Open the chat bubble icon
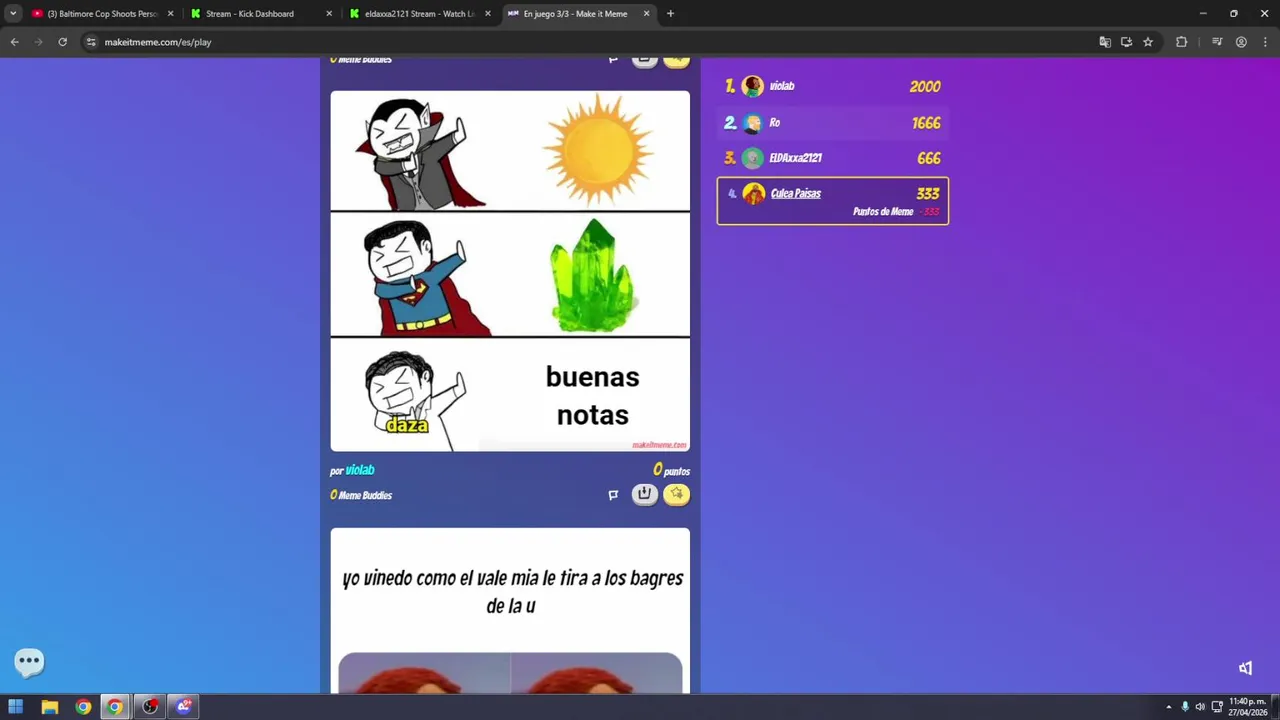The image size is (1280, 720). 29,661
